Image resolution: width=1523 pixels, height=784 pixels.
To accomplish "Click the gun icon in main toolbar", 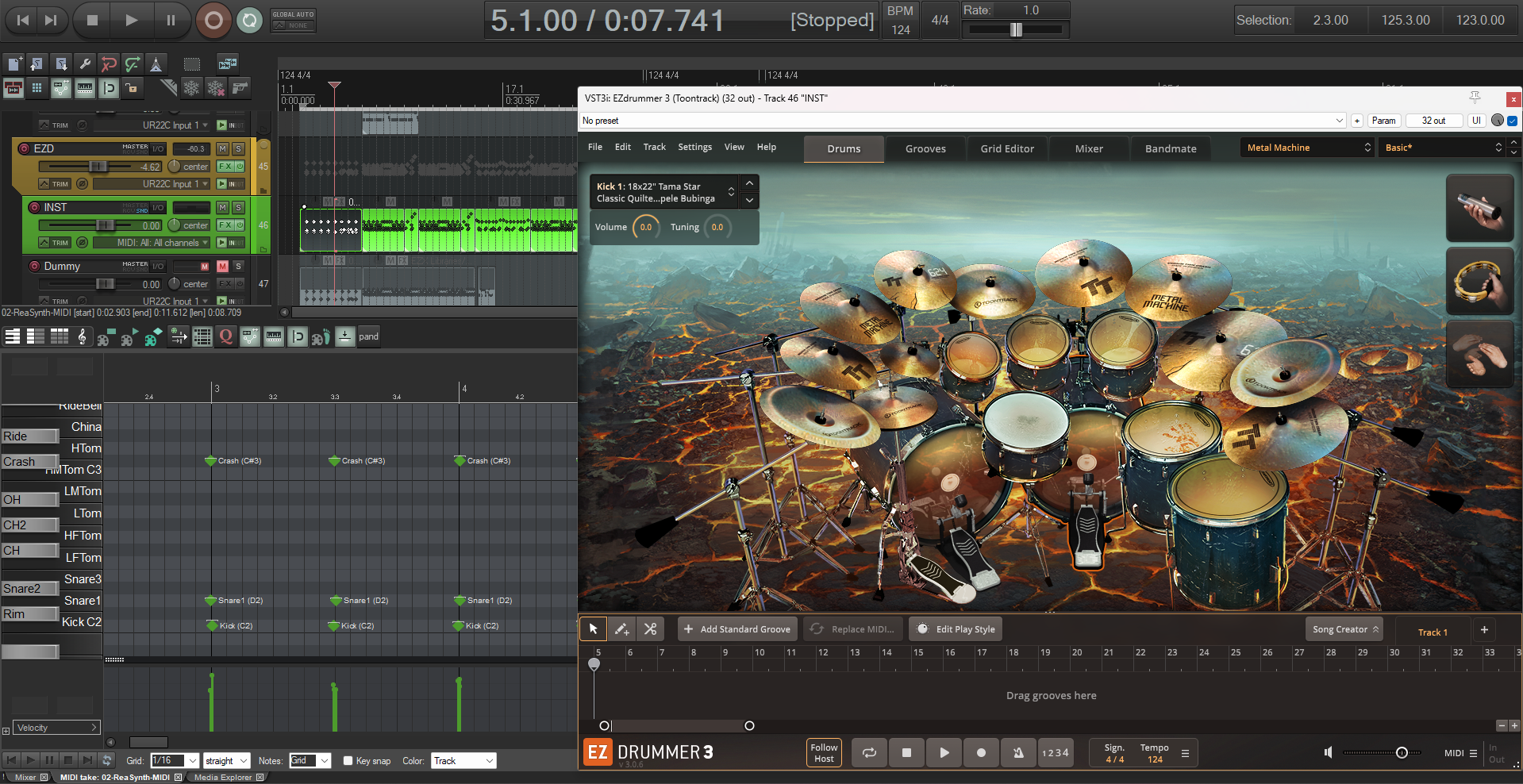I will [240, 88].
